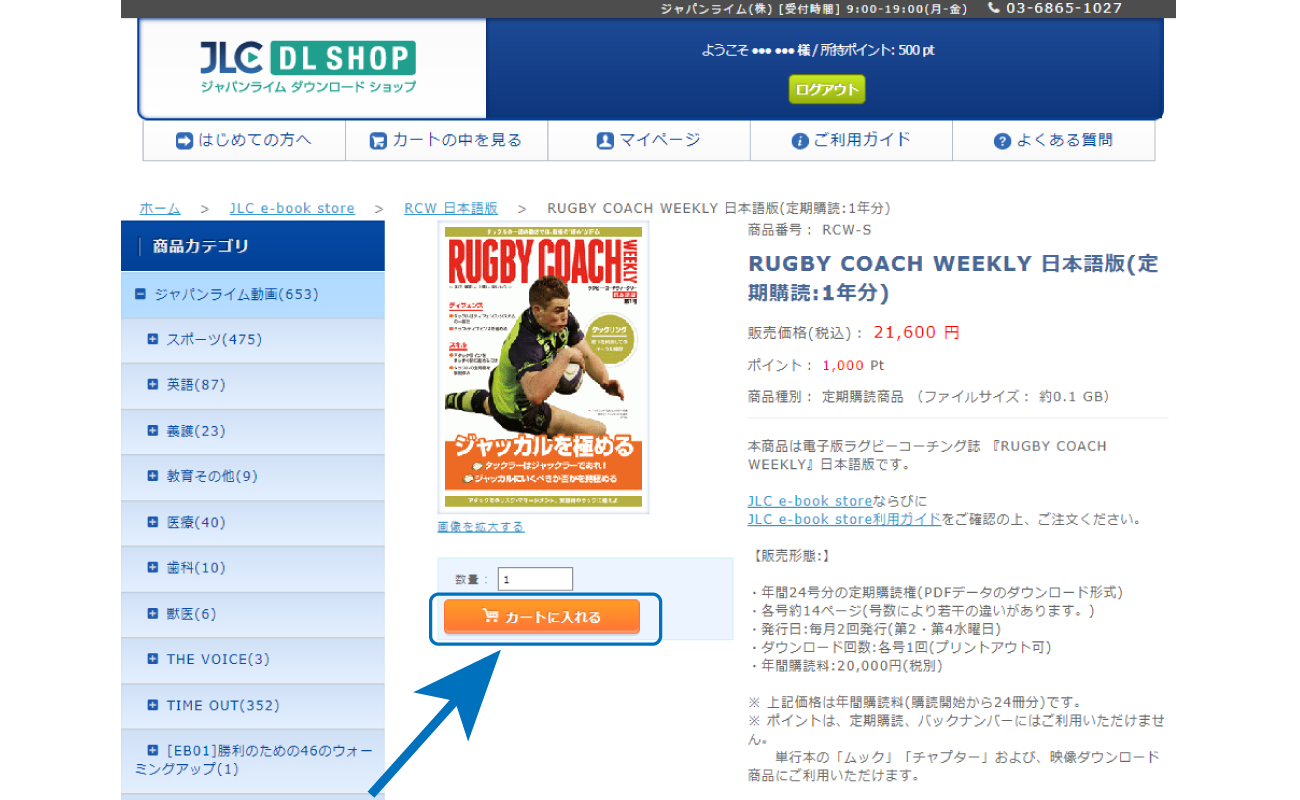This screenshot has width=1300, height=800.
Task: Click the Rugby Coach Weekly cover image
Action: point(543,367)
